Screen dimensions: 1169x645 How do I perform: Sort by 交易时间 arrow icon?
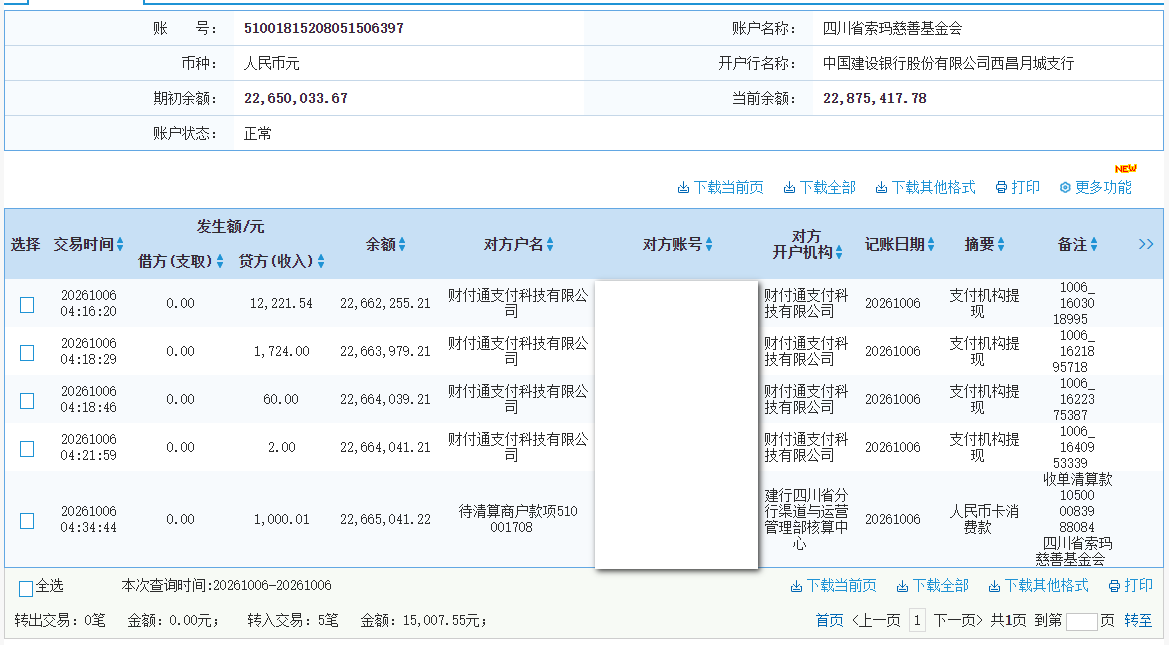coord(120,245)
